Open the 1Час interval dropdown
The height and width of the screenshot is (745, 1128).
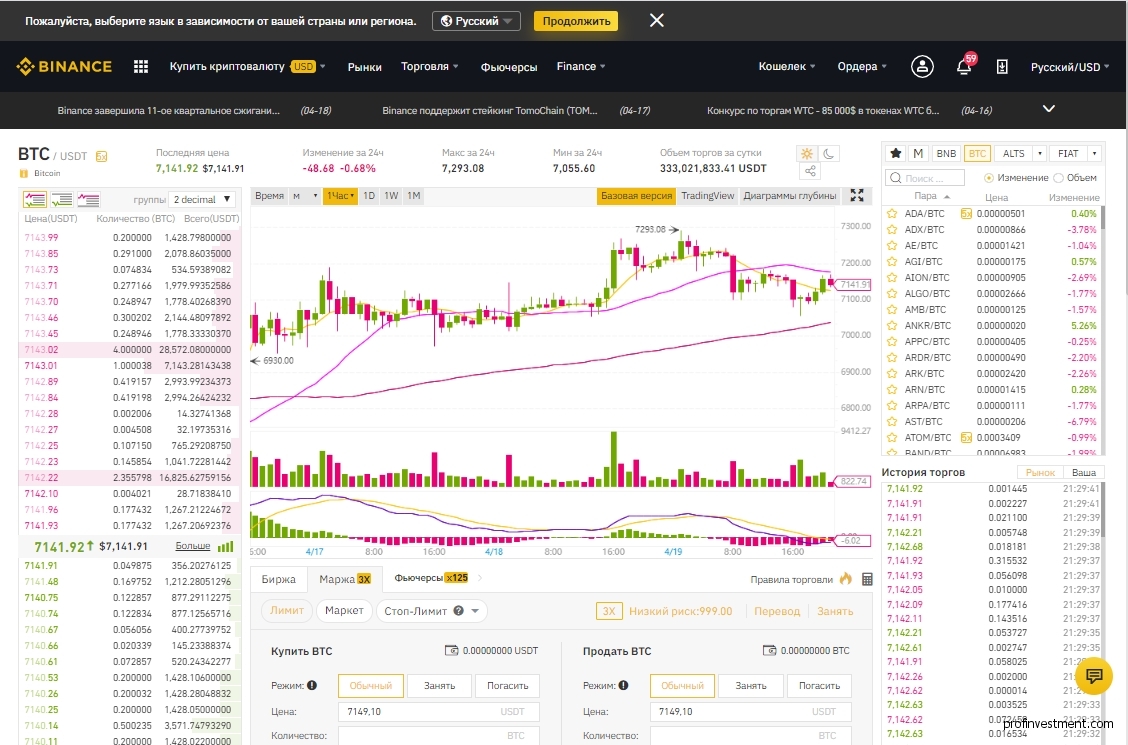[340, 196]
